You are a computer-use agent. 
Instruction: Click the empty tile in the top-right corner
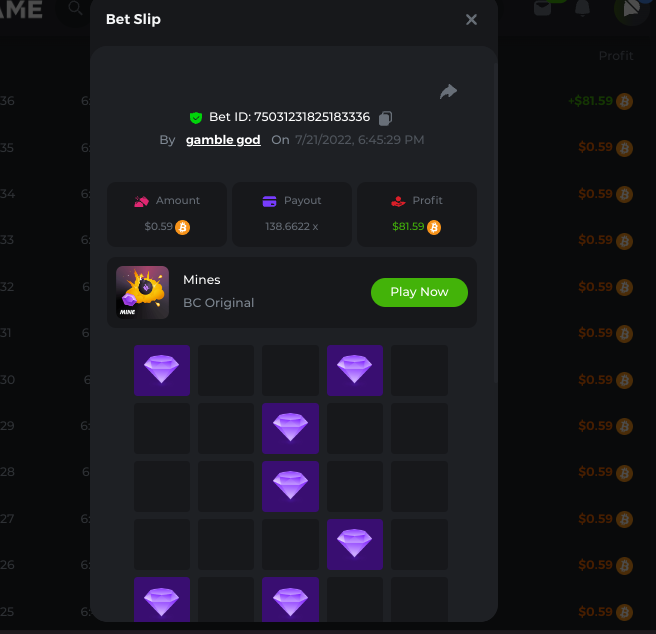coord(419,370)
